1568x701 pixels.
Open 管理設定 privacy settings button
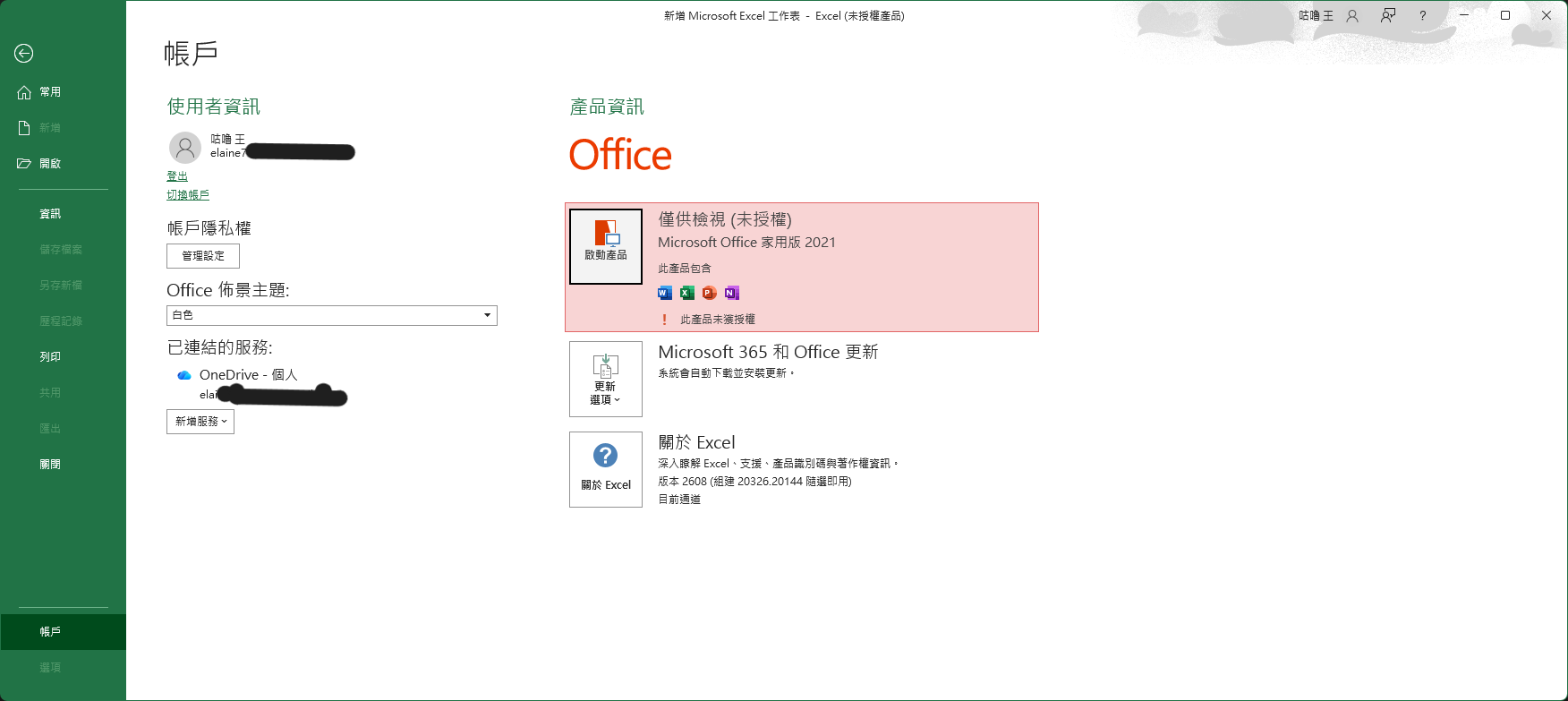tap(203, 256)
